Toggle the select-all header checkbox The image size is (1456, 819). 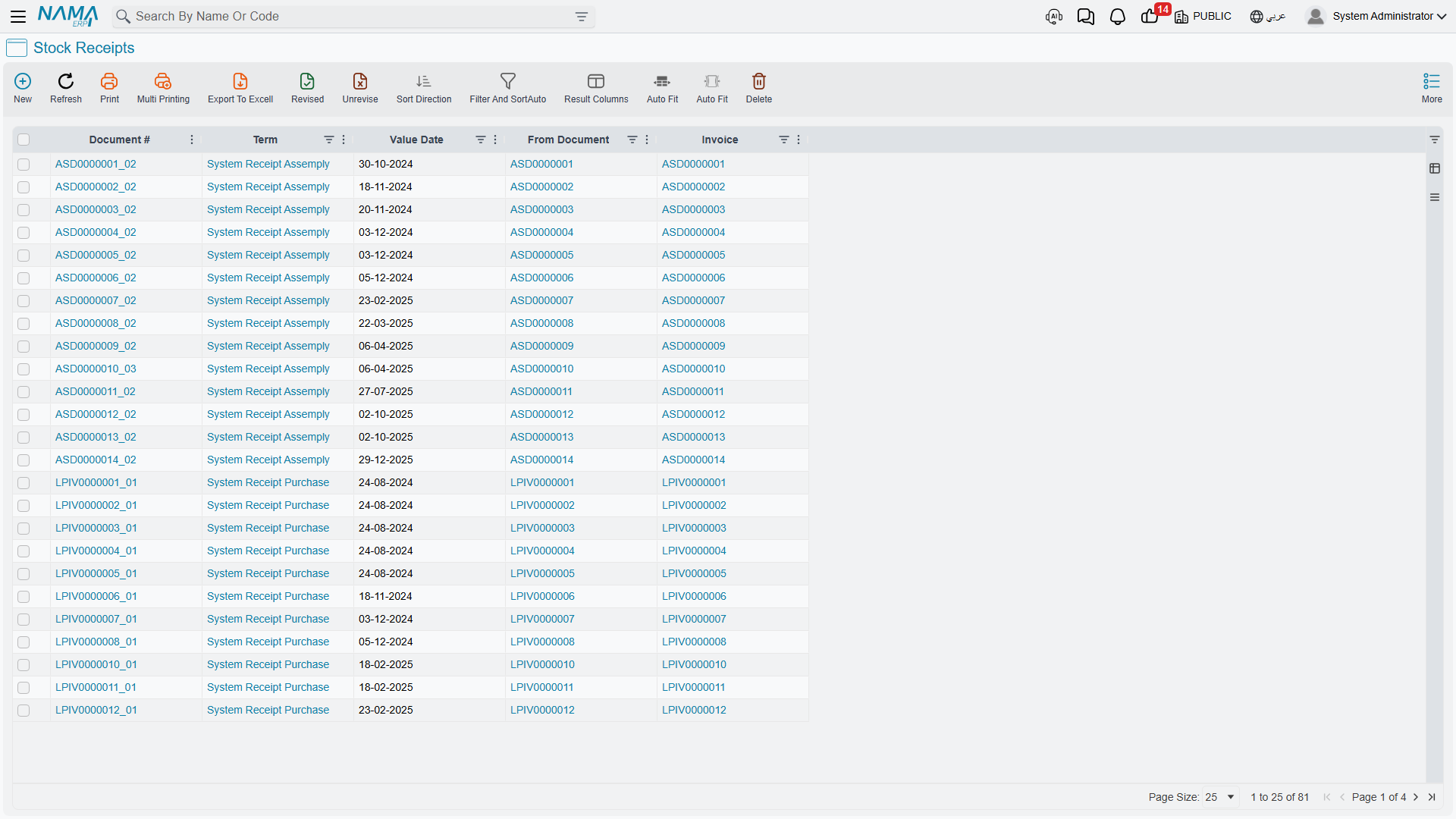(24, 140)
